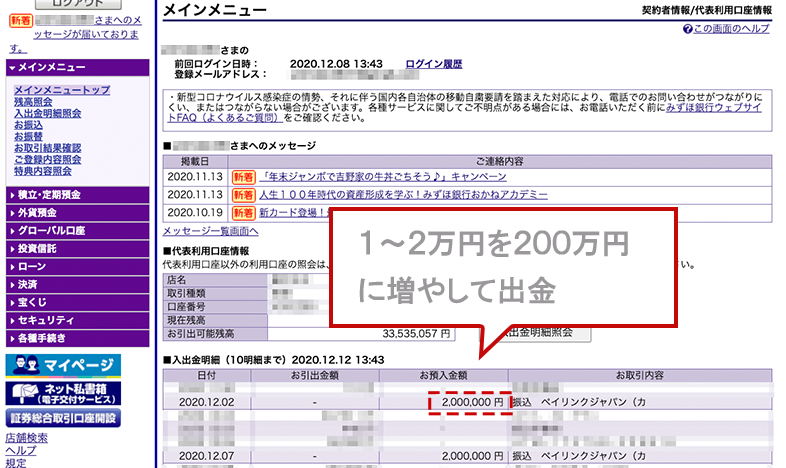Open 特典内容照会 link
The image size is (786, 468).
(43, 171)
